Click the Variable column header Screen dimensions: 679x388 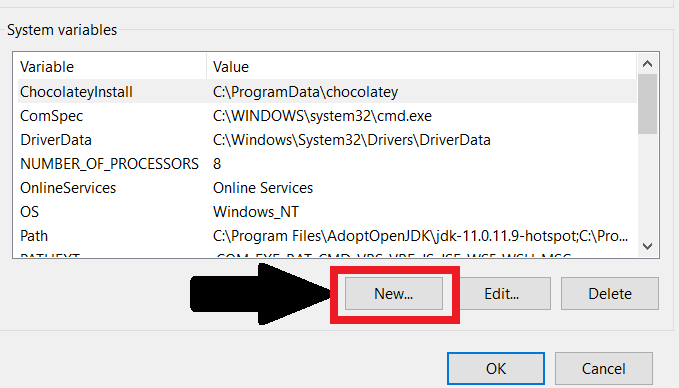tap(112, 67)
